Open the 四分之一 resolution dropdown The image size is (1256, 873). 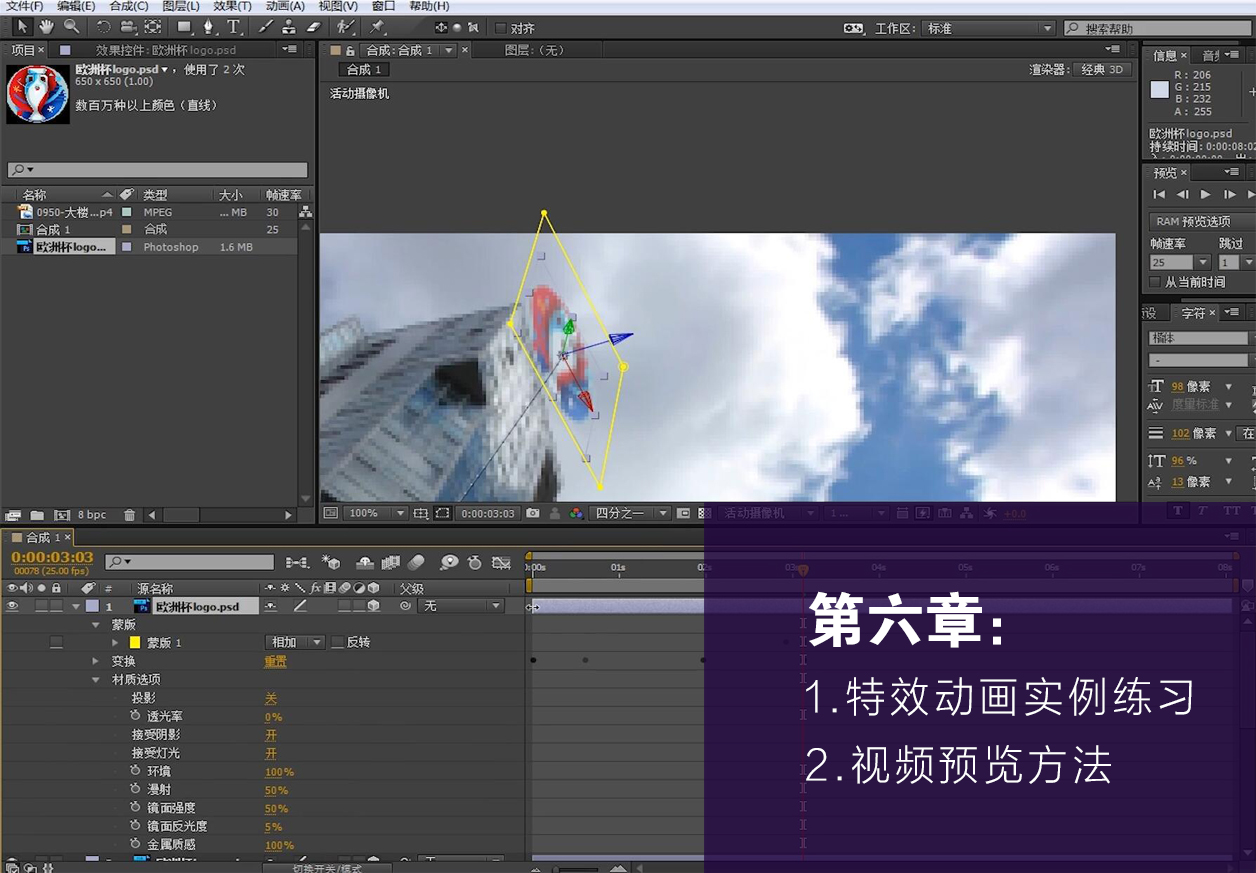[x=630, y=513]
